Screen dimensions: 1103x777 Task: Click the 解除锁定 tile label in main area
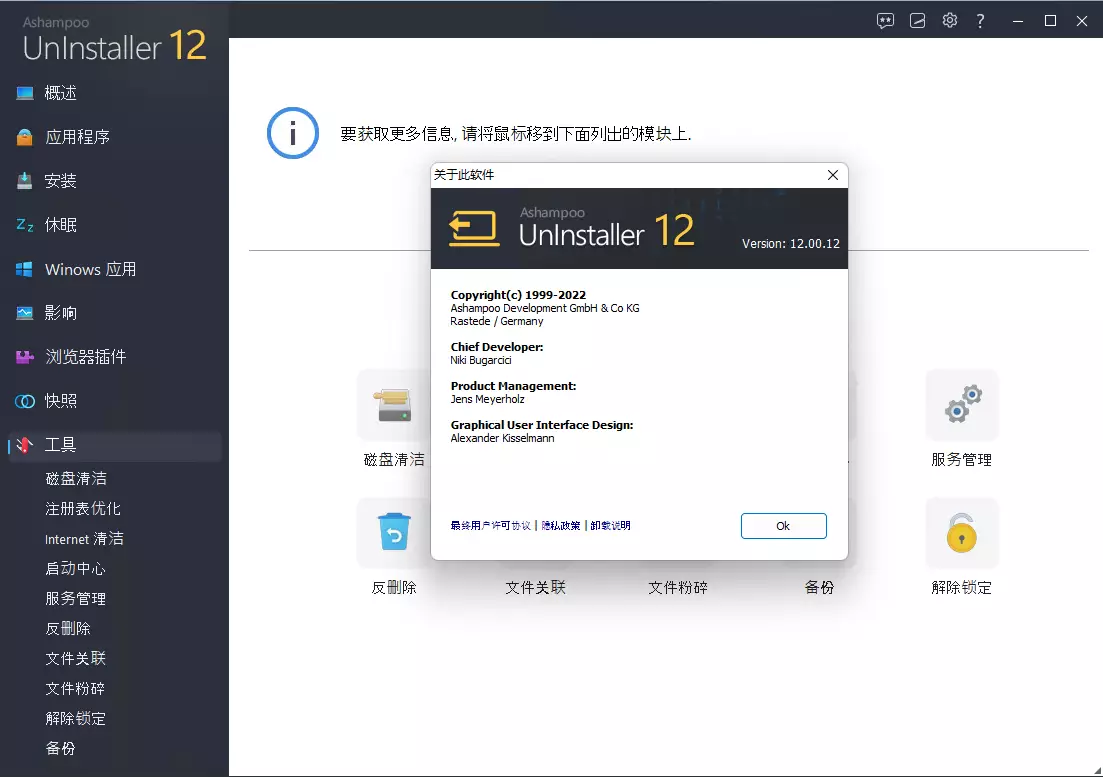coord(962,588)
